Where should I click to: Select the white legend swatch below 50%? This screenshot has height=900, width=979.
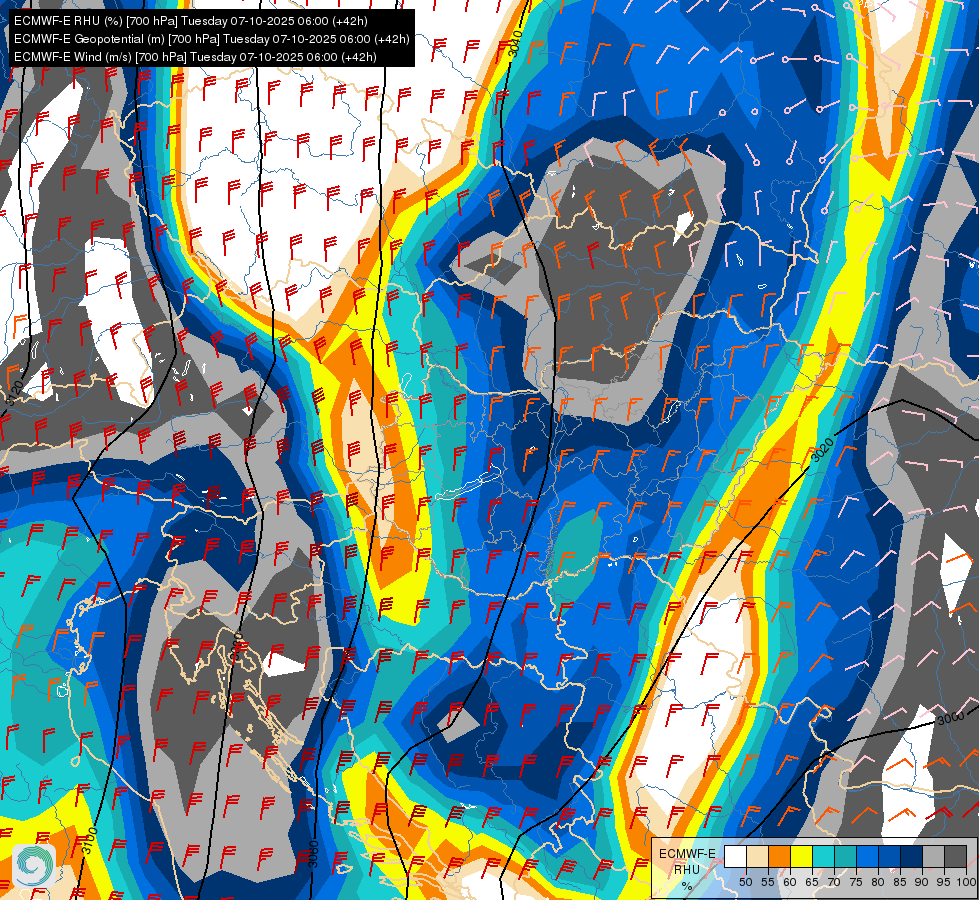tap(735, 856)
